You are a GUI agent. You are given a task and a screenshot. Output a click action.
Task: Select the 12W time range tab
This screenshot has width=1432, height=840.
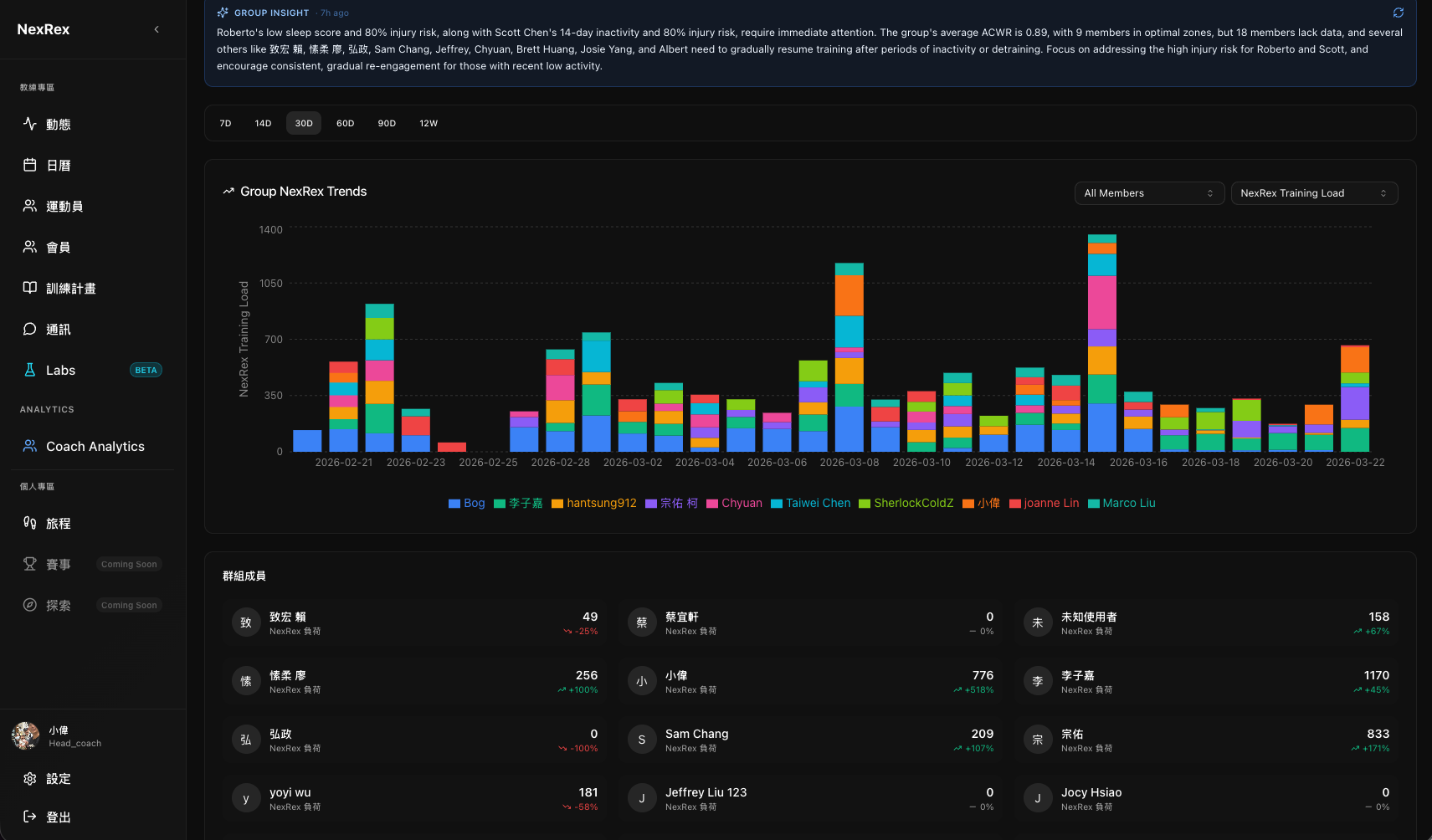coord(429,123)
